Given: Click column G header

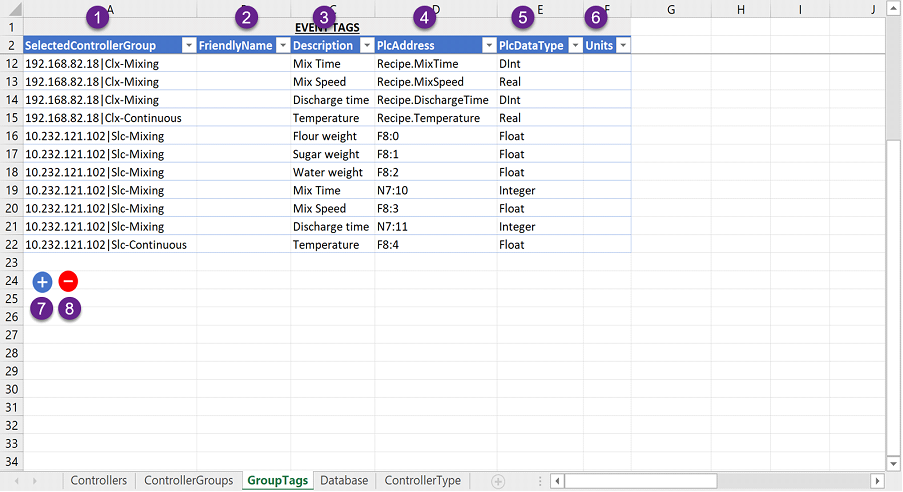Looking at the screenshot, I should 670,9.
